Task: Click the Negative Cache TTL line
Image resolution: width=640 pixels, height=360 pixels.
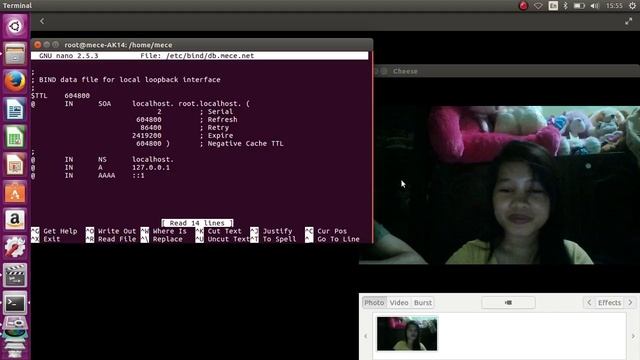Action: [210, 144]
